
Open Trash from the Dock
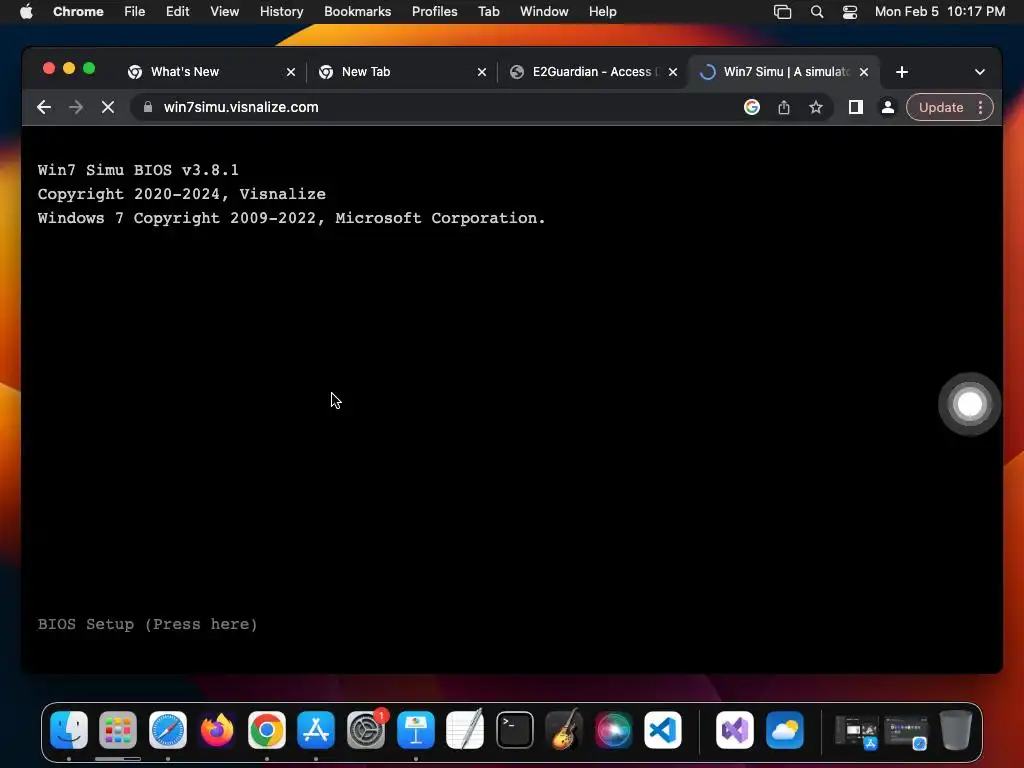955,729
